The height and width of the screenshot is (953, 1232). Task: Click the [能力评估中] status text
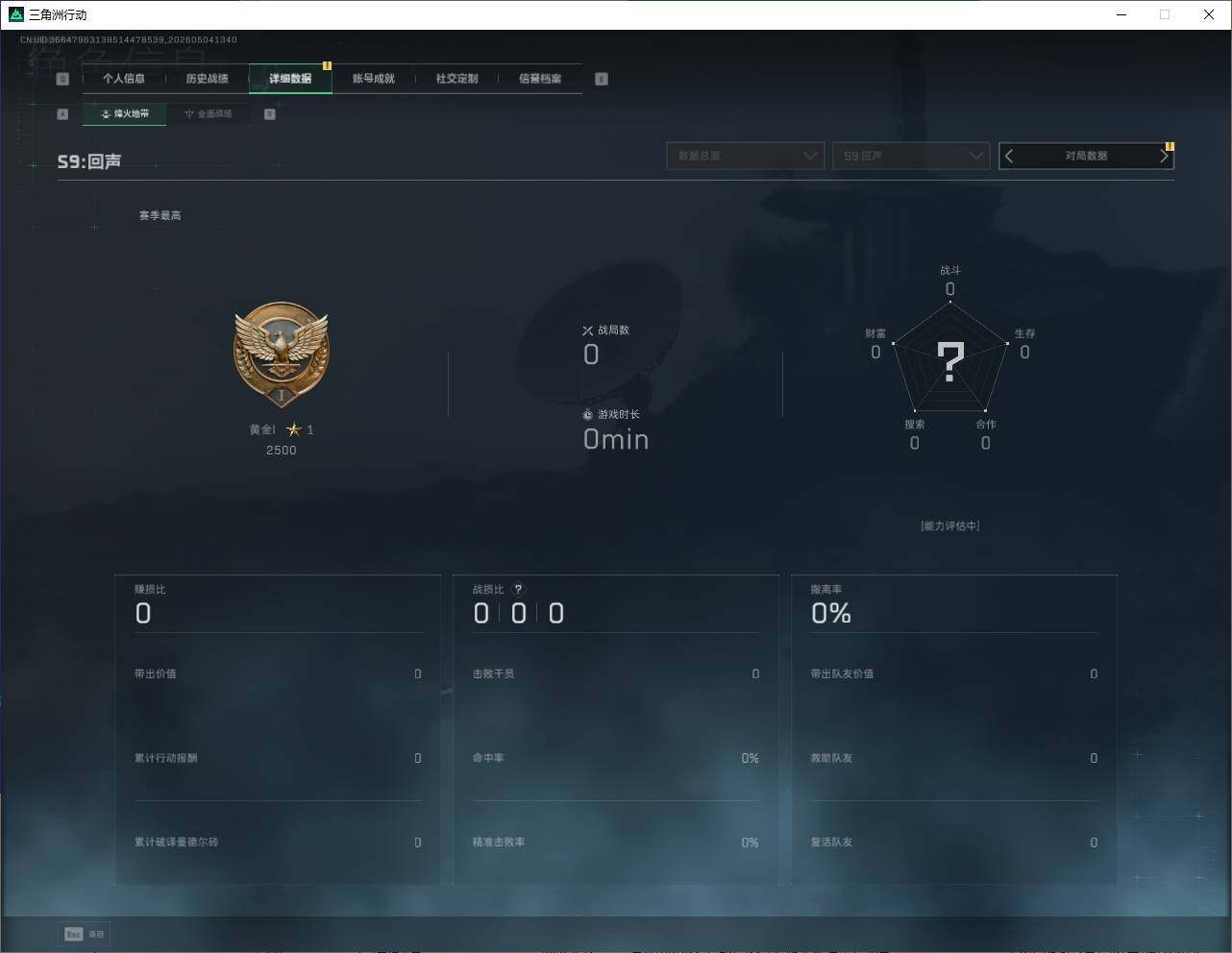pos(950,525)
